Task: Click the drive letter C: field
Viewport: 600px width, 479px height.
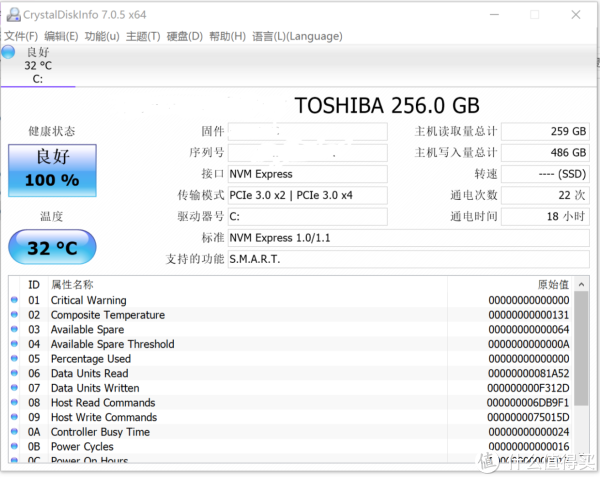Action: pyautogui.click(x=308, y=217)
